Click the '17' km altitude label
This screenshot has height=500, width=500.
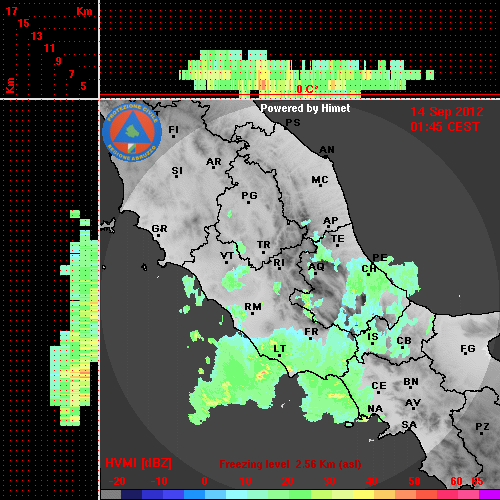pyautogui.click(x=11, y=11)
